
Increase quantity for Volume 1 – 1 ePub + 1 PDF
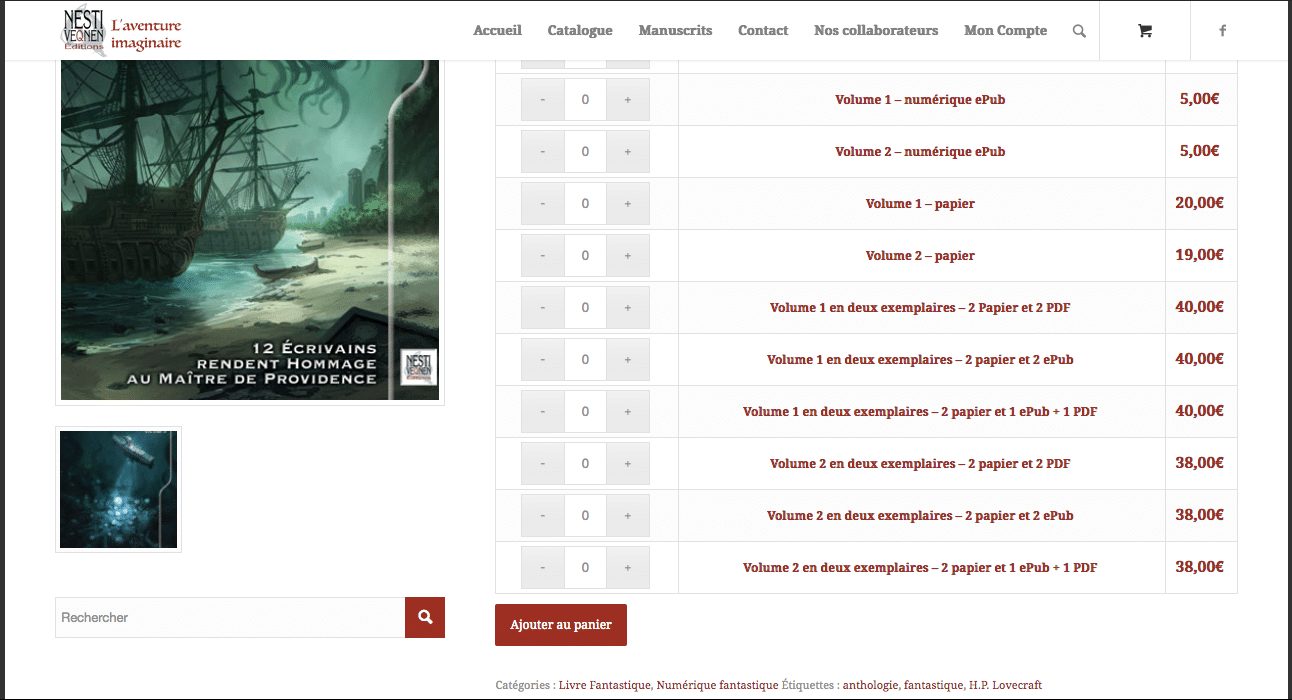point(628,412)
